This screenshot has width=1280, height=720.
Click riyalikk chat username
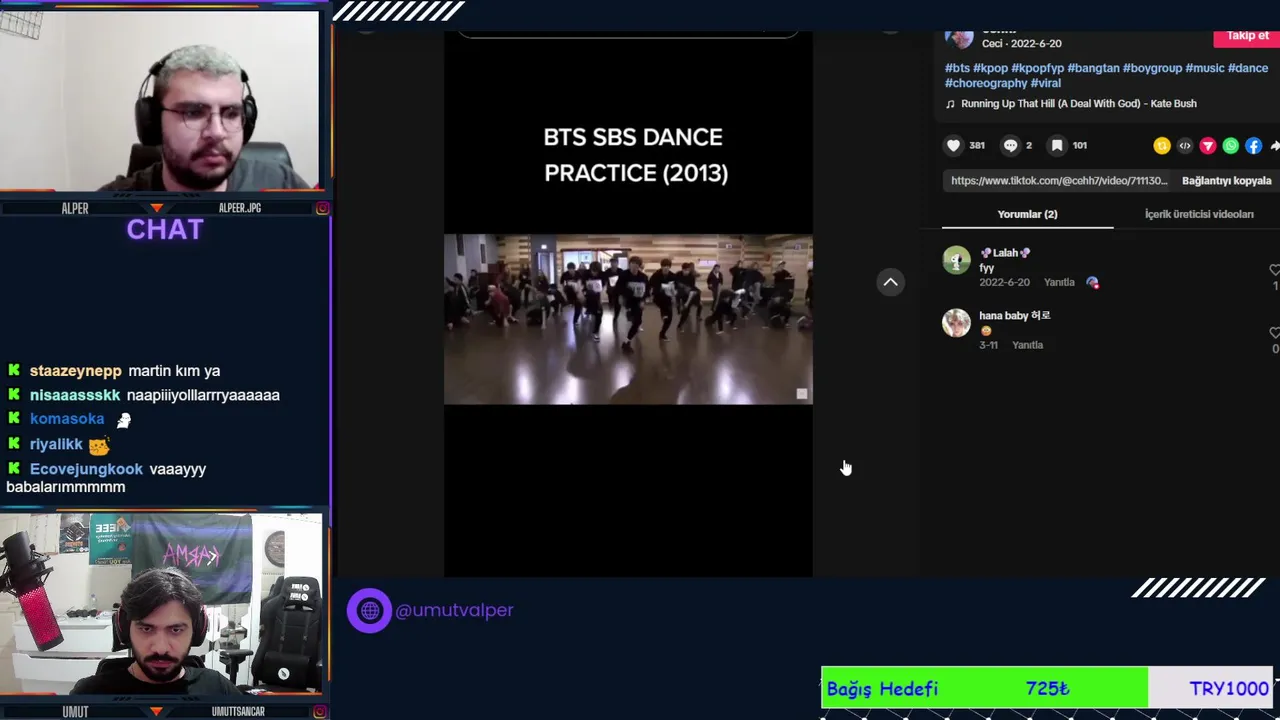(x=56, y=444)
